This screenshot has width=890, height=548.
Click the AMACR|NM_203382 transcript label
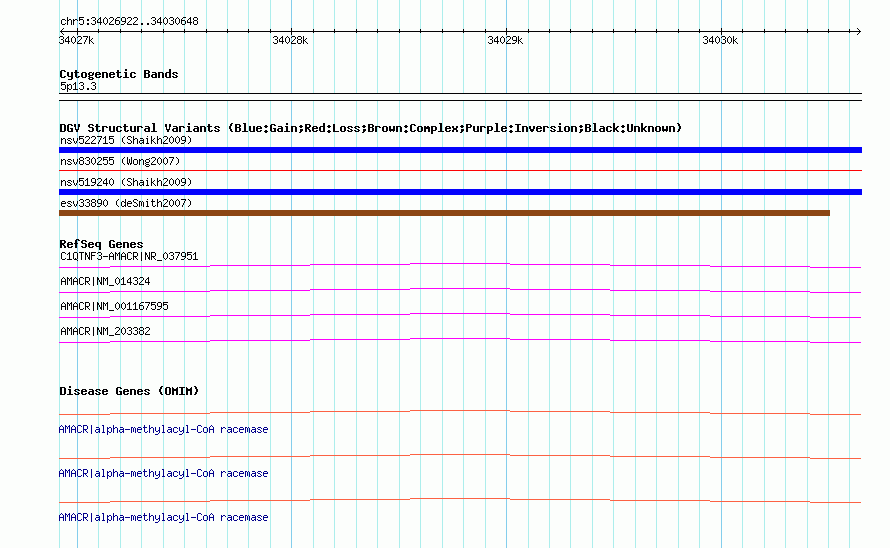tap(105, 332)
